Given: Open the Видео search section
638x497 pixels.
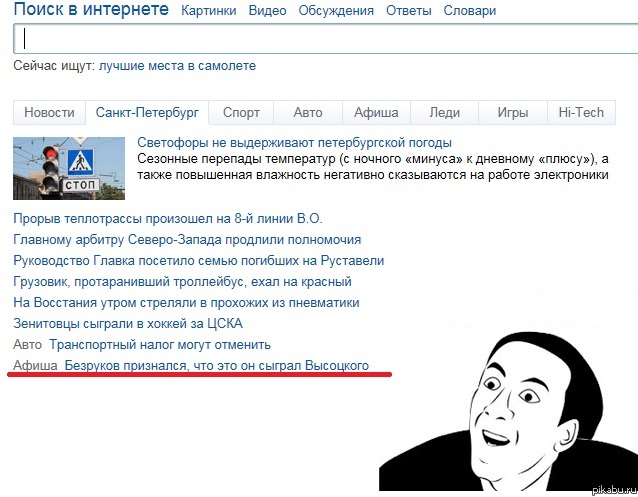Looking at the screenshot, I should pos(267,10).
